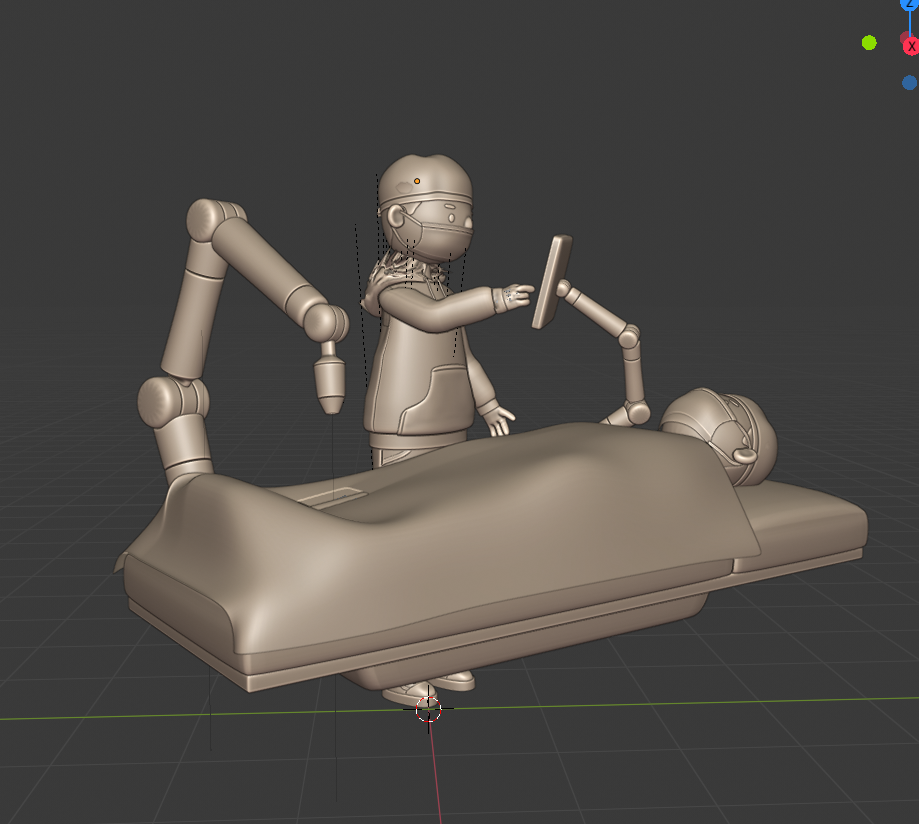Click the light blue Z axis gizmo handle
The height and width of the screenshot is (824, 919).
tap(911, 4)
